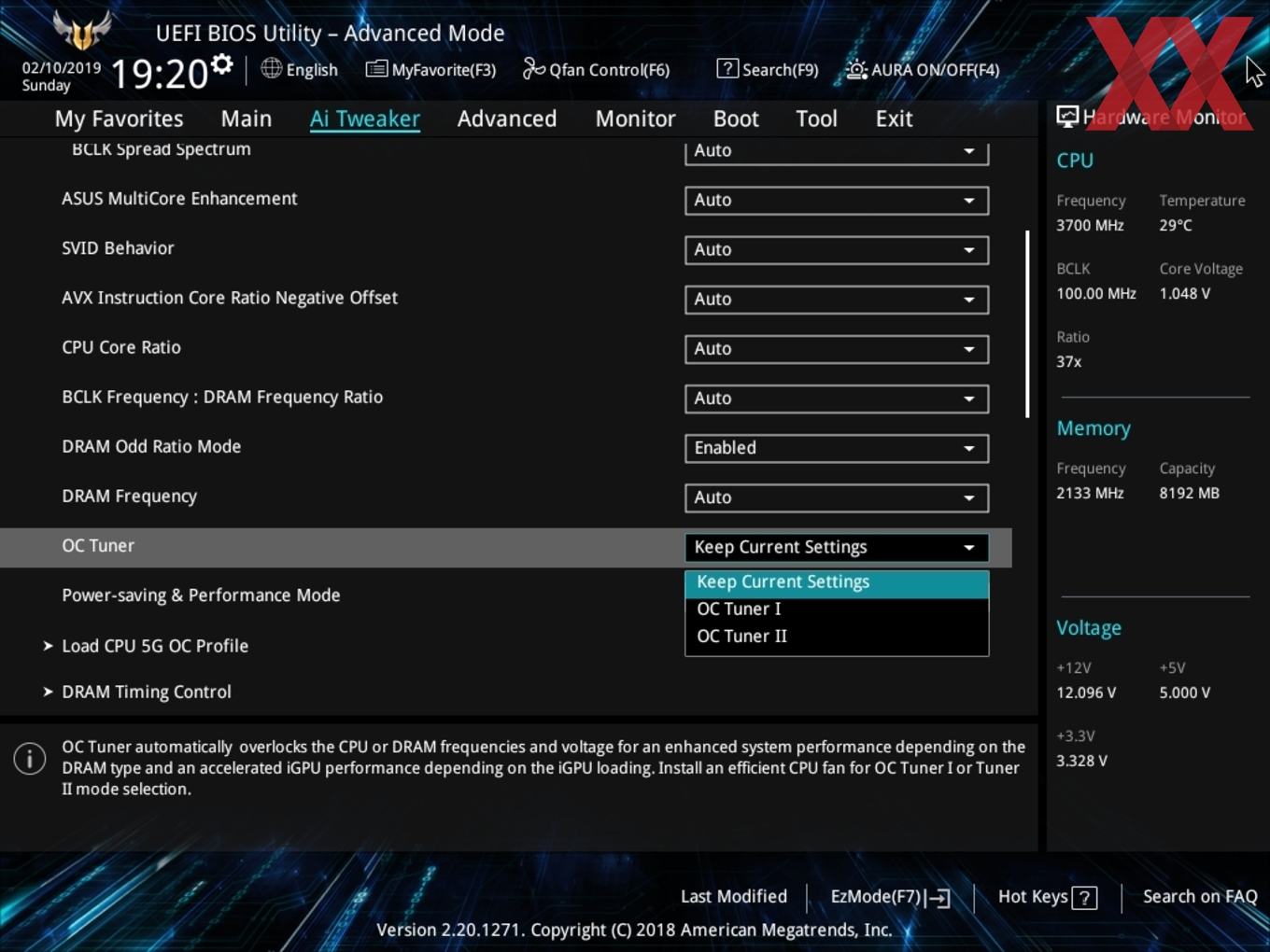Open the Hot Keys help

(x=1047, y=897)
